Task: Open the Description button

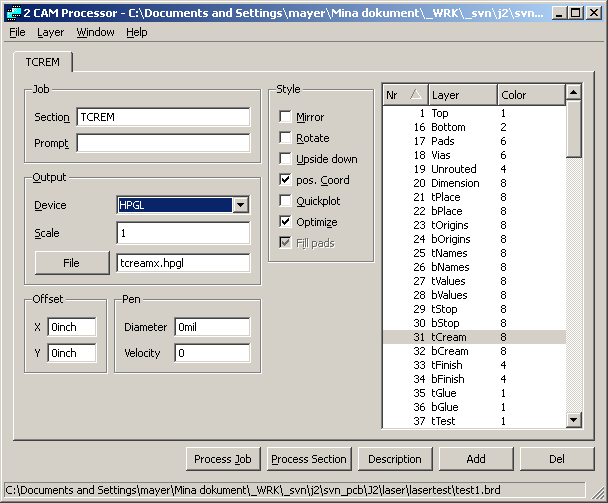Action: coord(395,459)
